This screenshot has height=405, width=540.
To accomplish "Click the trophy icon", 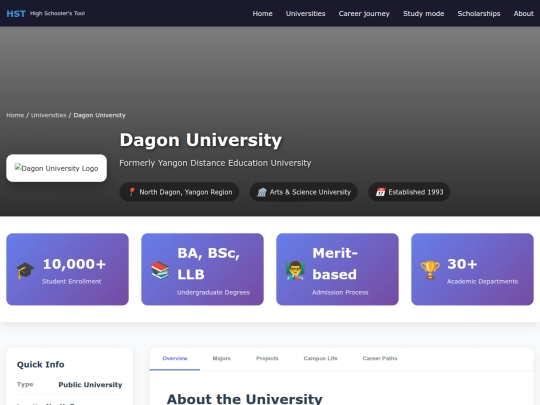I will [x=430, y=270].
